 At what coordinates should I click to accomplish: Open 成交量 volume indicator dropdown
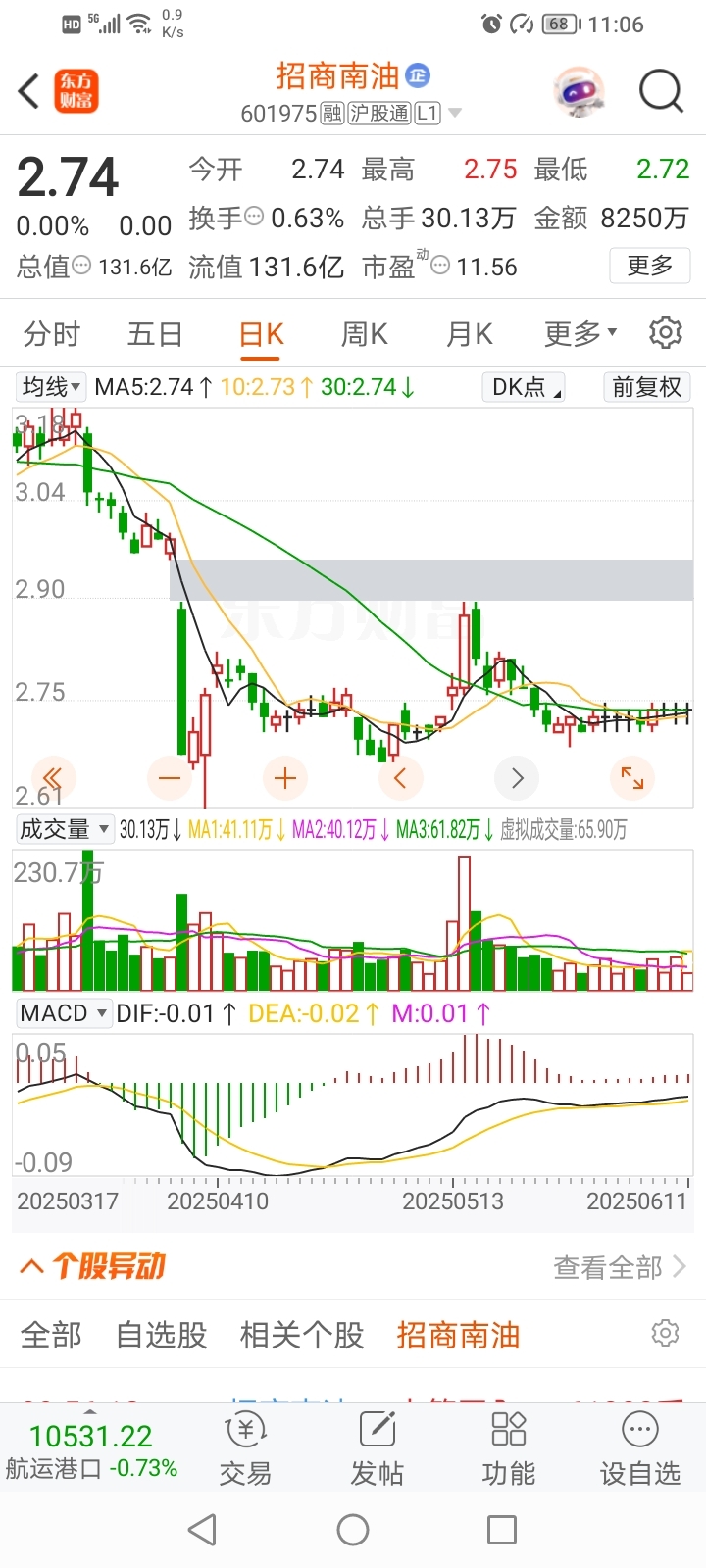click(x=65, y=830)
